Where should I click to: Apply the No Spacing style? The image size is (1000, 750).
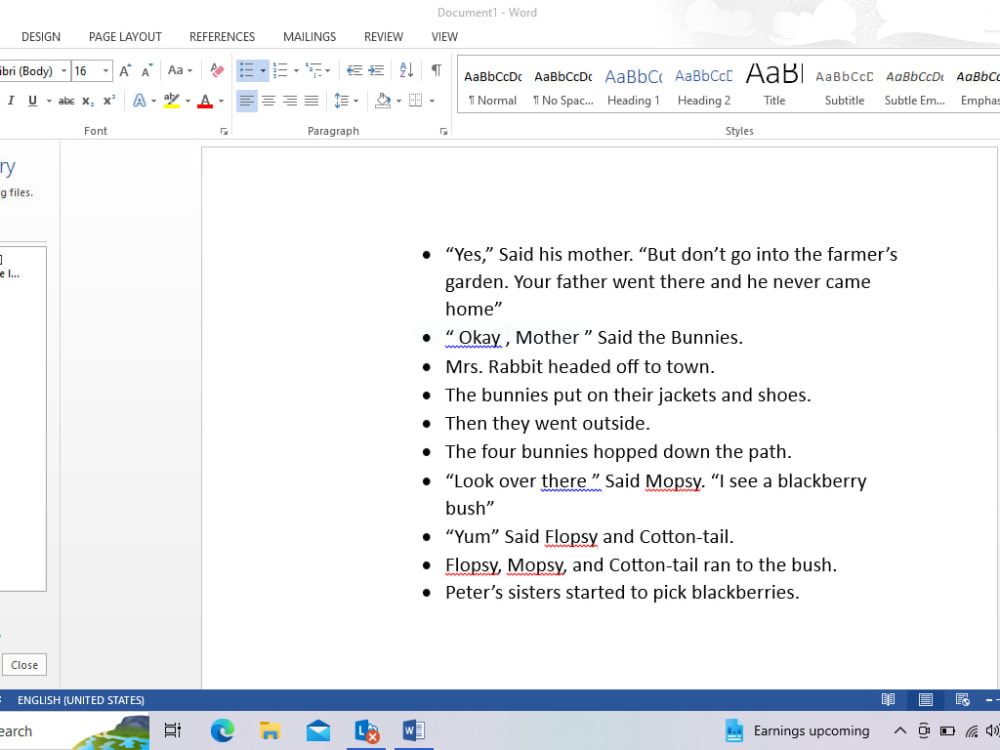pyautogui.click(x=563, y=86)
